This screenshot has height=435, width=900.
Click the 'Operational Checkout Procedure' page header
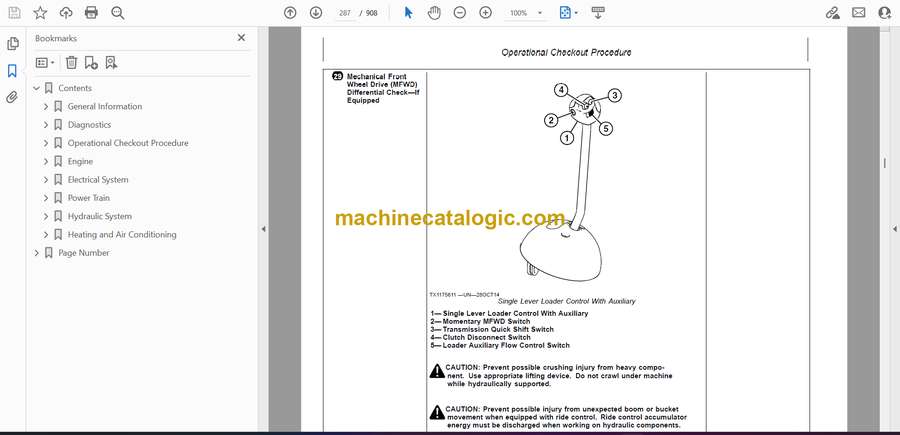coord(566,52)
